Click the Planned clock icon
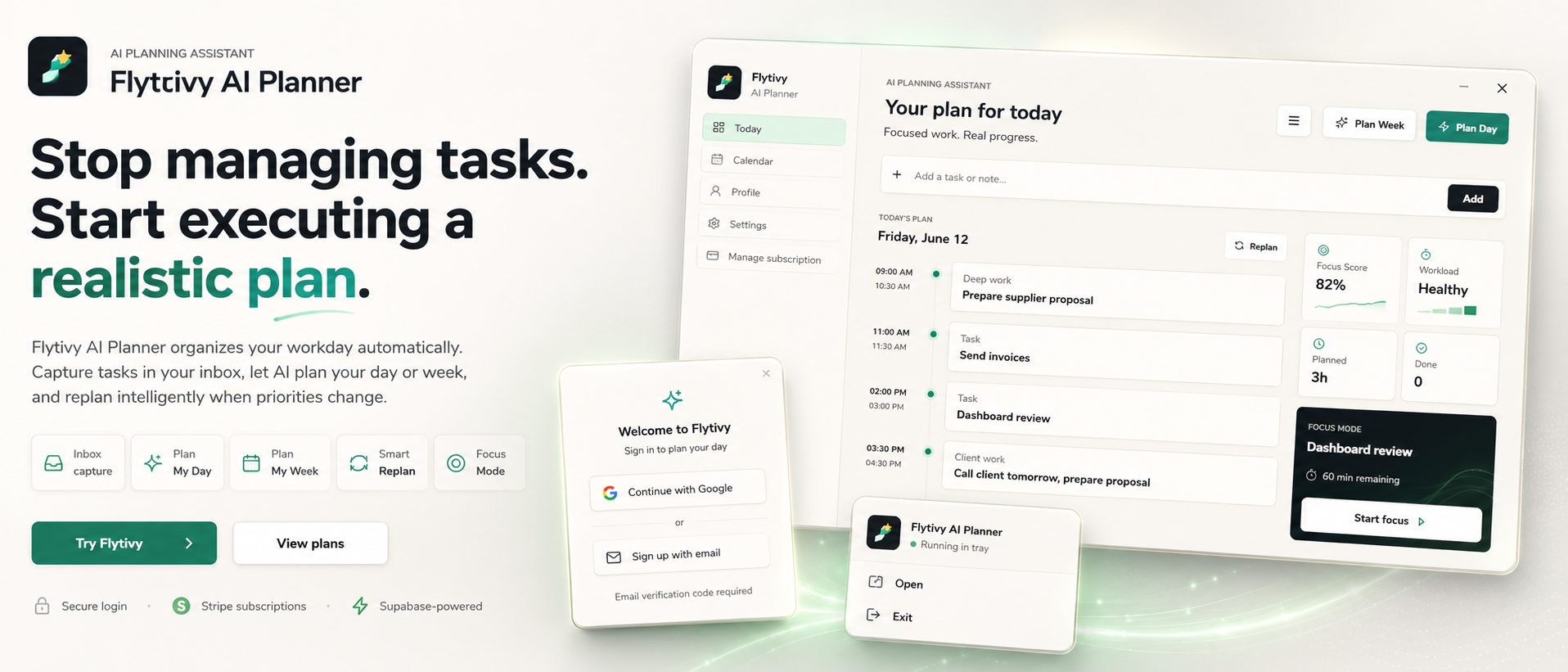This screenshot has height=672, width=1568. pos(1318,344)
